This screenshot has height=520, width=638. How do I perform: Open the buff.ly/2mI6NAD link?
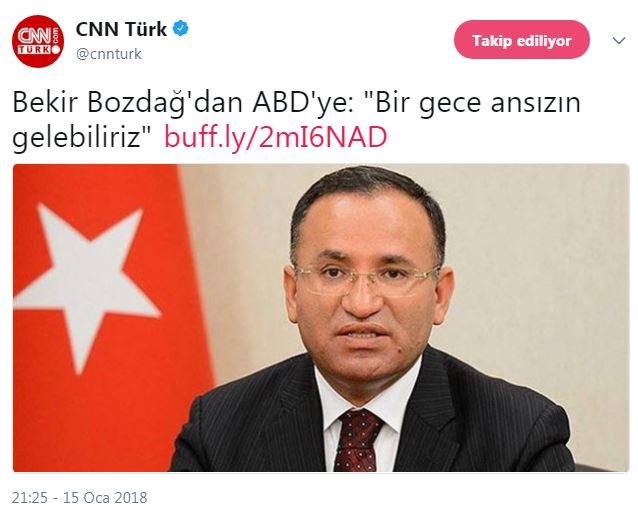pos(275,137)
